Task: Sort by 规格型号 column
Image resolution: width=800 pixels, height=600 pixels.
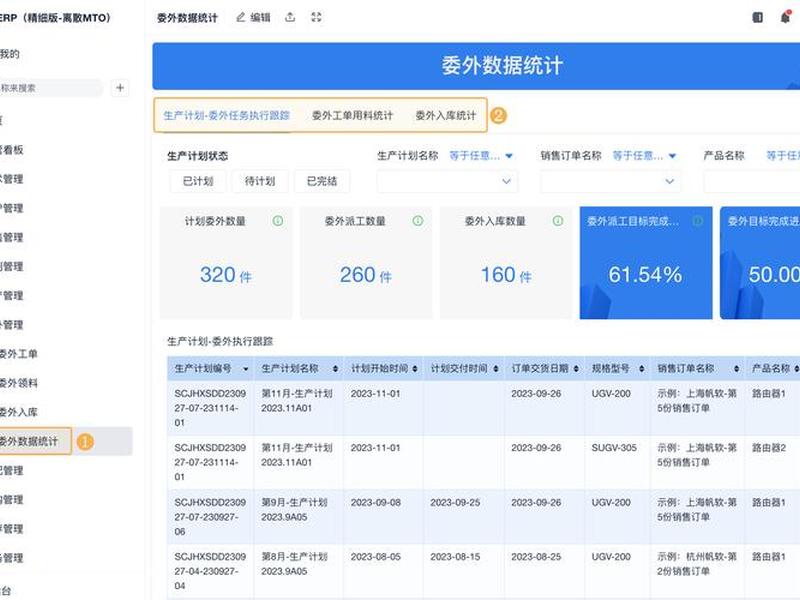Action: (x=642, y=369)
